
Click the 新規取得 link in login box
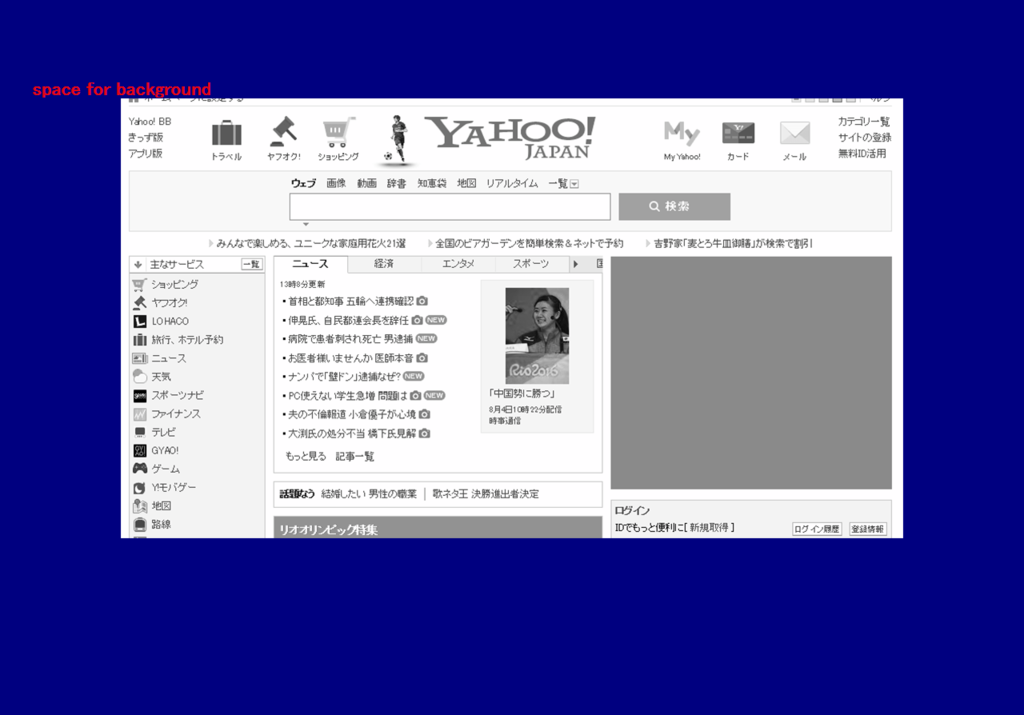(x=709, y=528)
